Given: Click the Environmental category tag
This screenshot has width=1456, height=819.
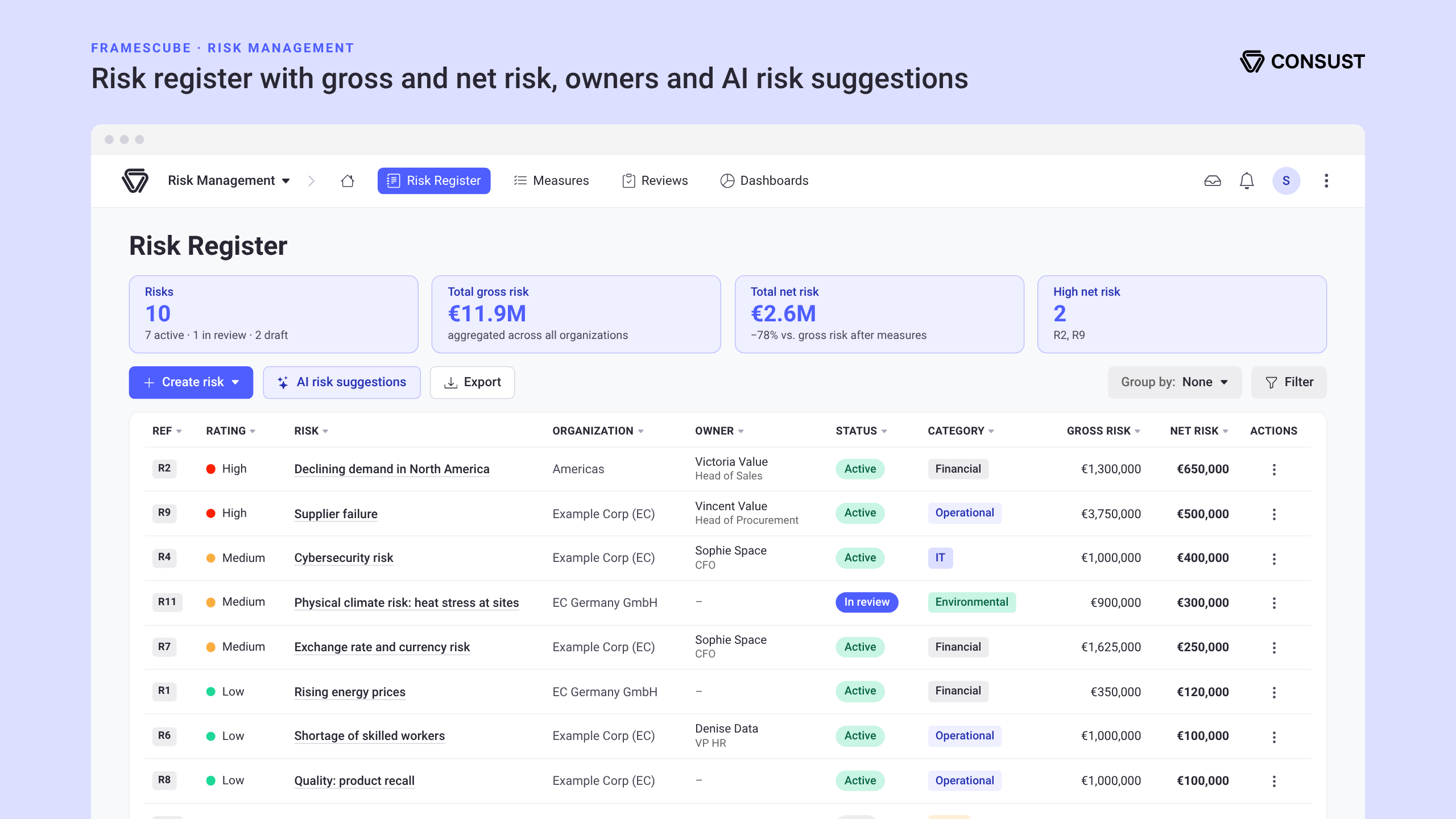Looking at the screenshot, I should tap(972, 602).
